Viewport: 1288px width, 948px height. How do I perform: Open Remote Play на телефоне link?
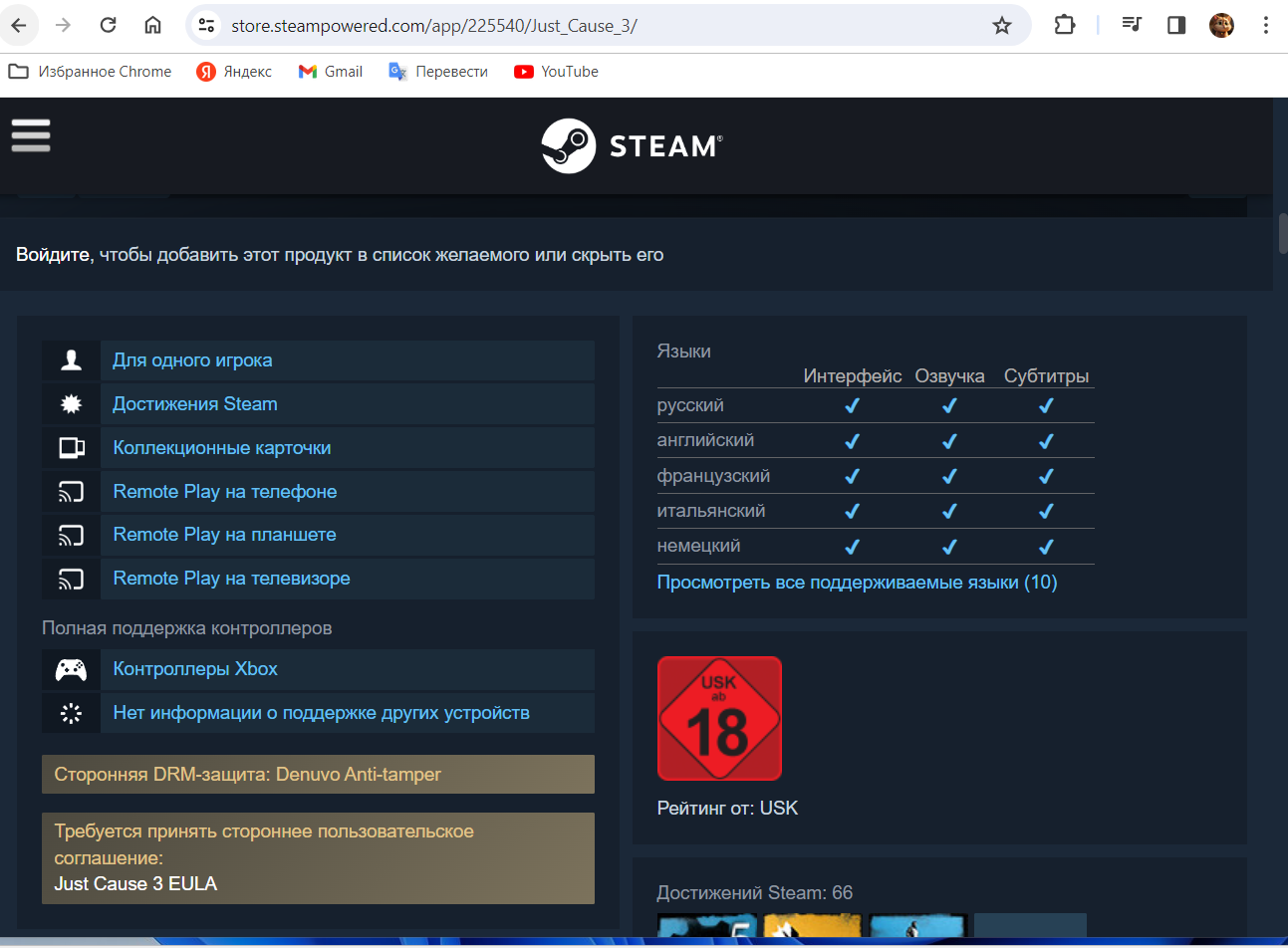225,492
